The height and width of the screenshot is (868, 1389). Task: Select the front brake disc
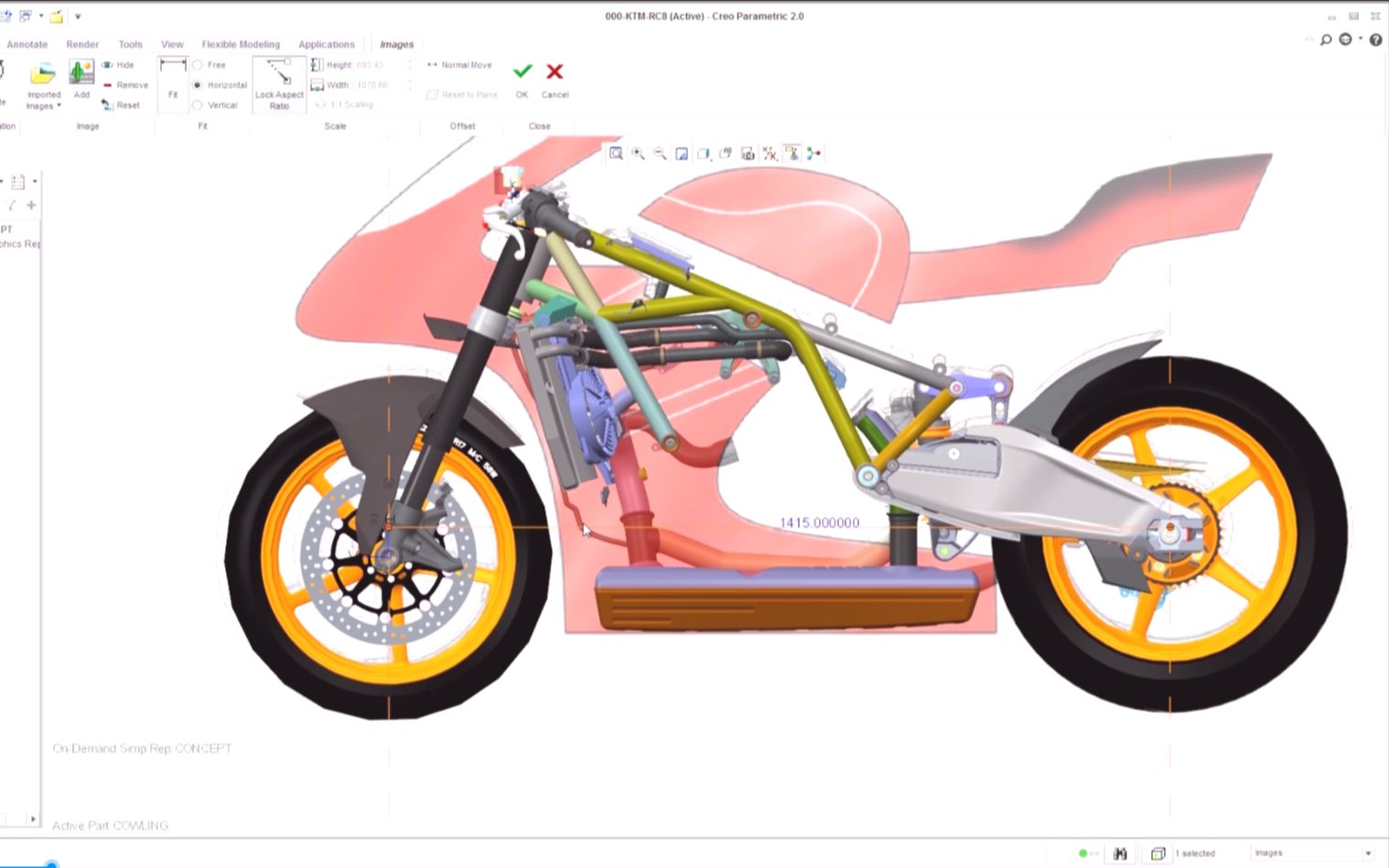(389, 558)
